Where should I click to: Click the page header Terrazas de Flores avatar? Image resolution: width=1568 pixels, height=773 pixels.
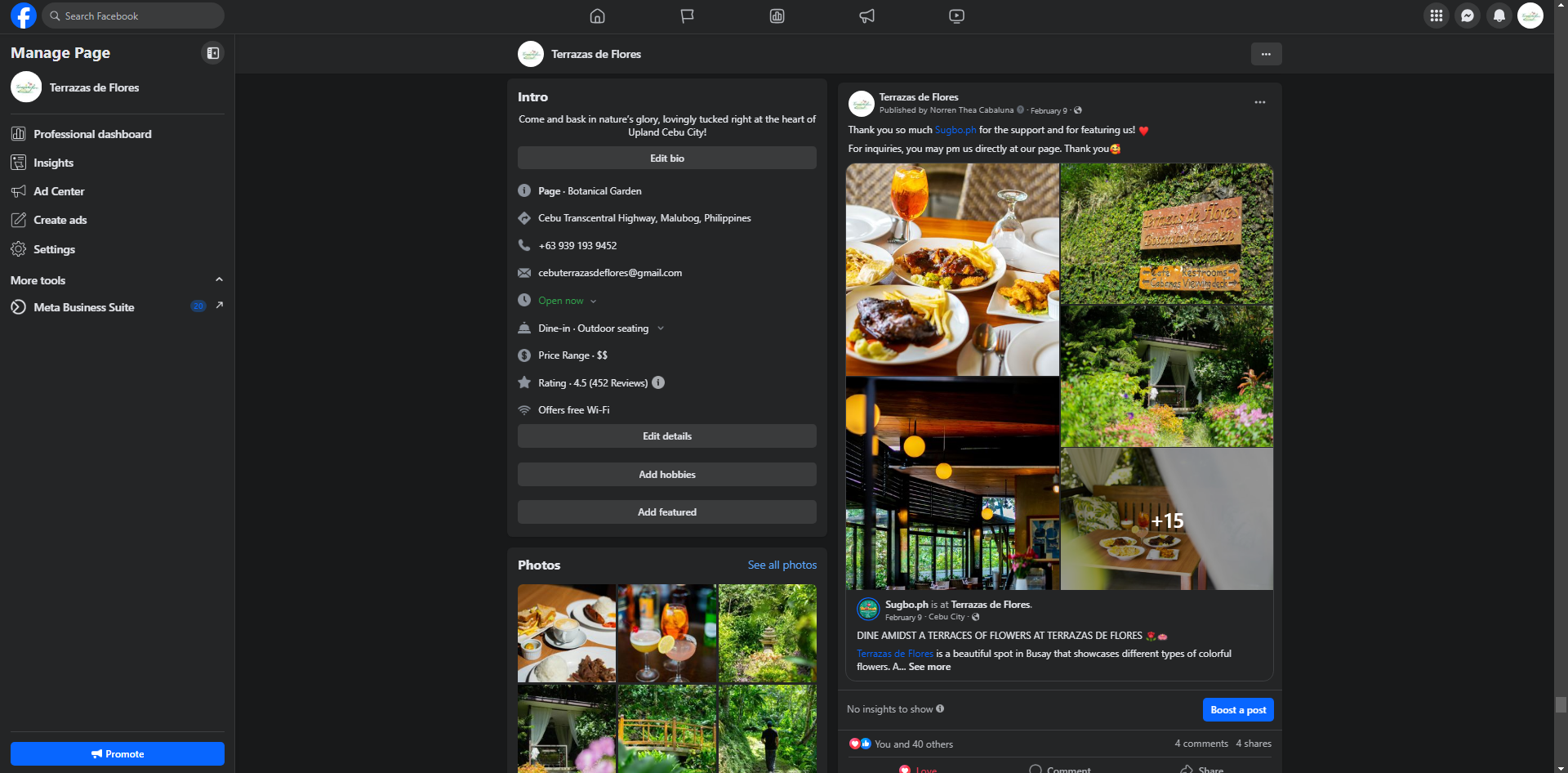point(531,54)
